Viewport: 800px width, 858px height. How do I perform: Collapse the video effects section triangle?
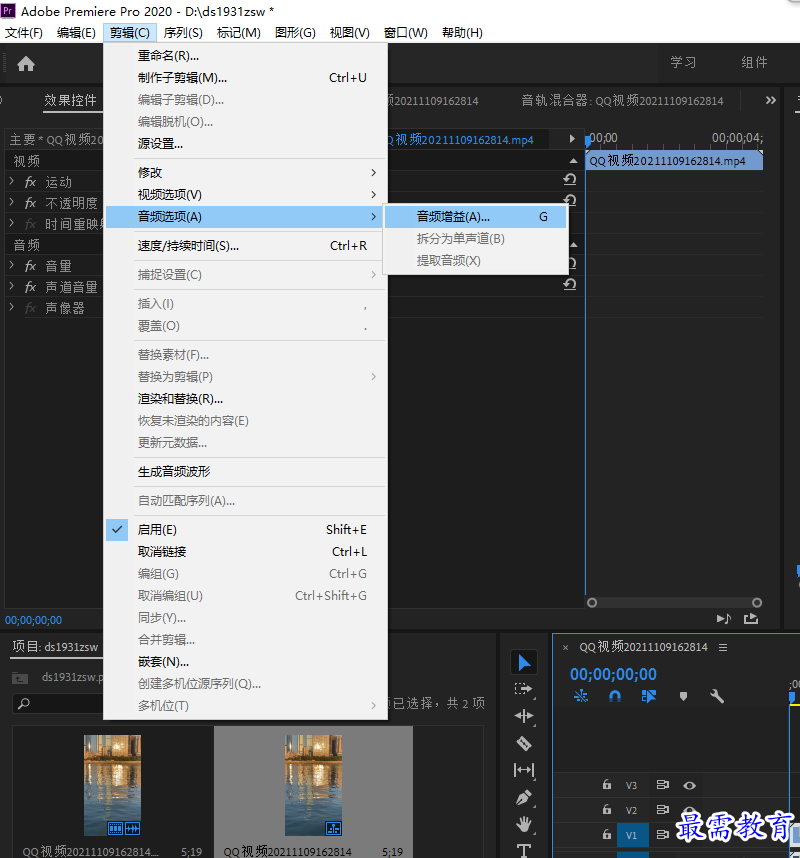573,161
